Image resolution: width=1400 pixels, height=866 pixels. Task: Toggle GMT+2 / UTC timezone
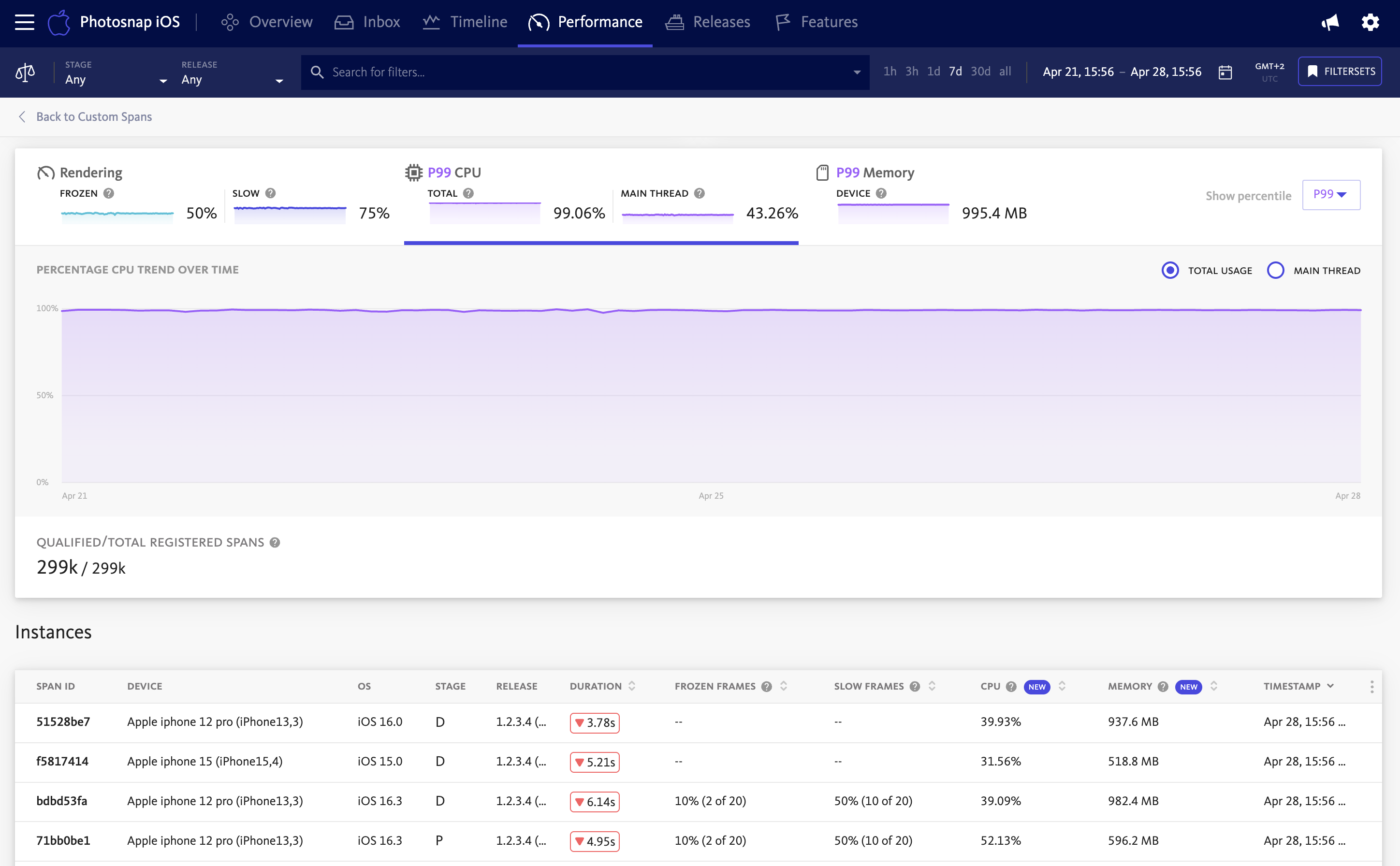tap(1269, 72)
